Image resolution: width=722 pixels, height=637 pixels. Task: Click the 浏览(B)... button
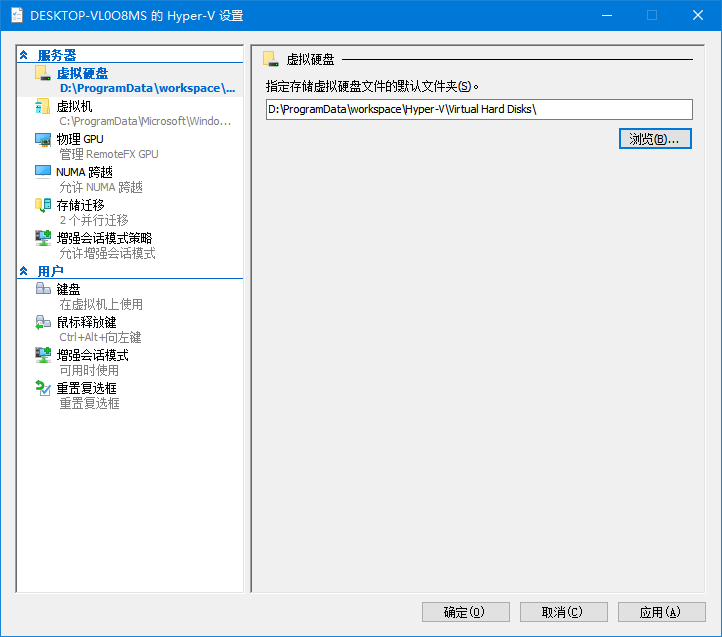(x=655, y=139)
